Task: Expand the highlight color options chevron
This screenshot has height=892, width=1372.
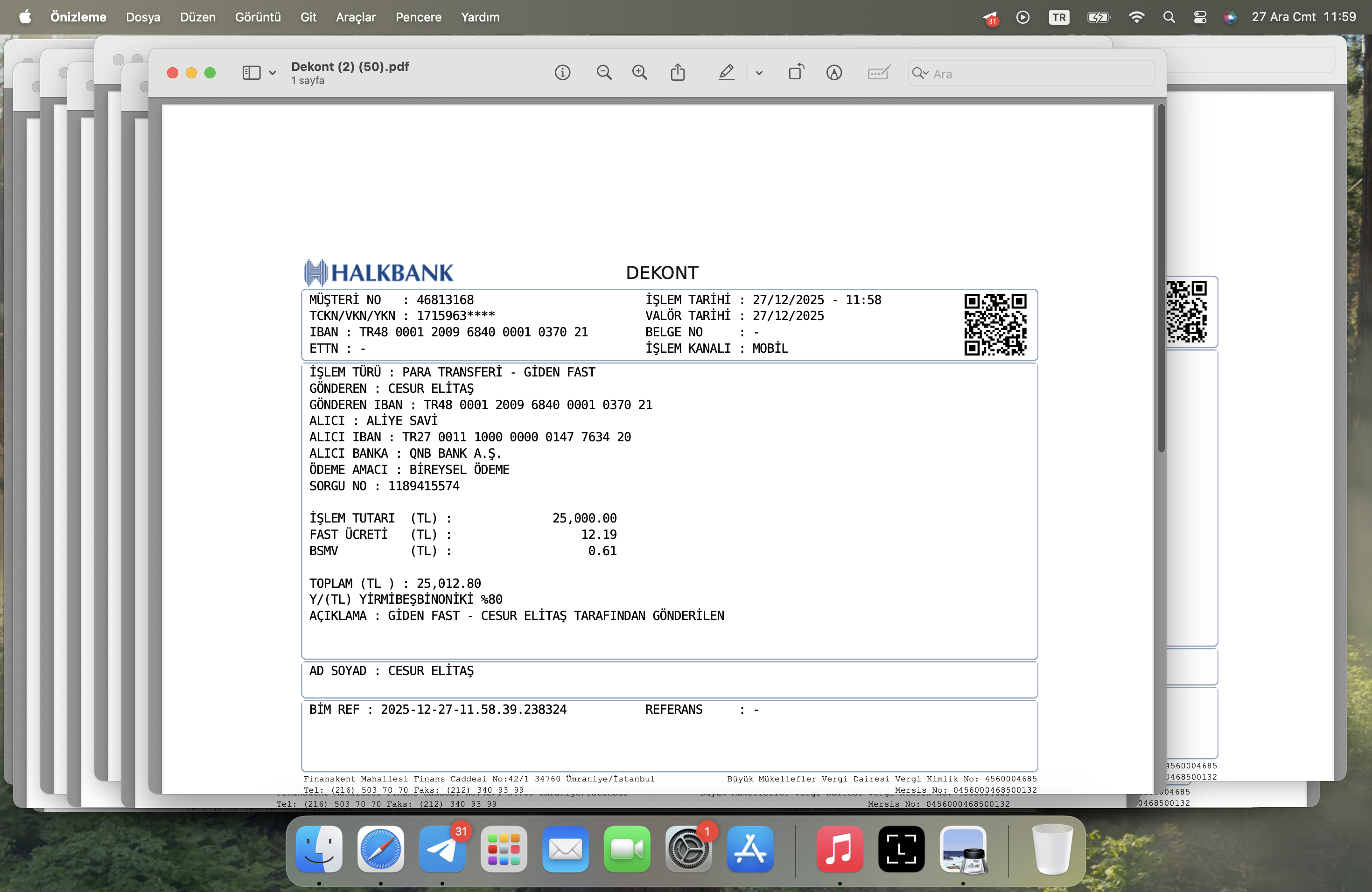Action: (x=759, y=73)
